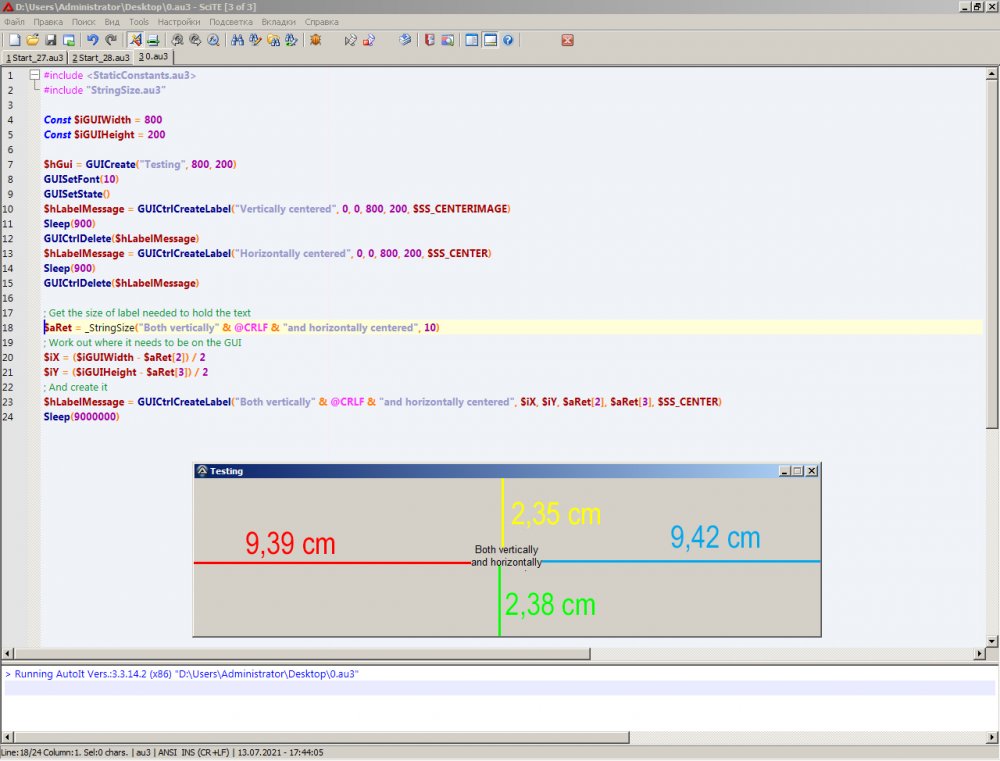Image resolution: width=1000 pixels, height=761 pixels.
Task: Click the first magnifier zoom icon
Action: [177, 40]
